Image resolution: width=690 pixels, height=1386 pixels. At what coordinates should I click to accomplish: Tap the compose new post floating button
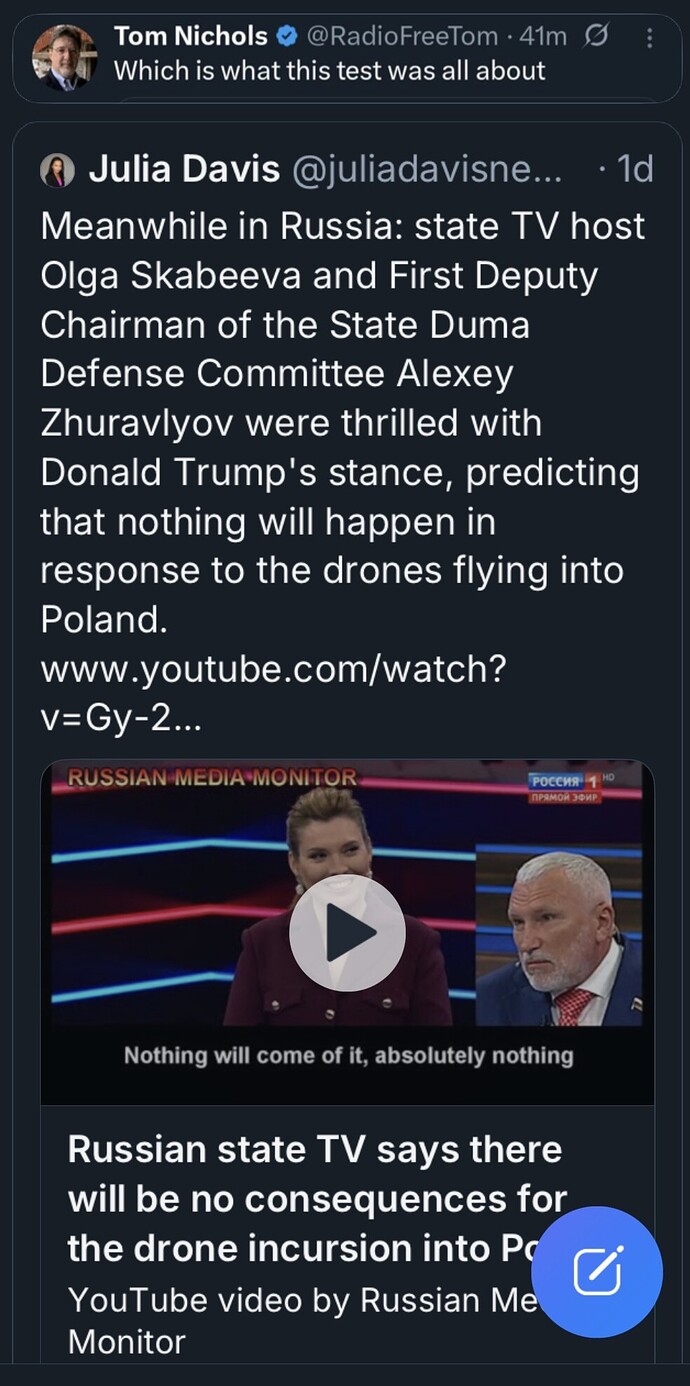pos(597,1272)
